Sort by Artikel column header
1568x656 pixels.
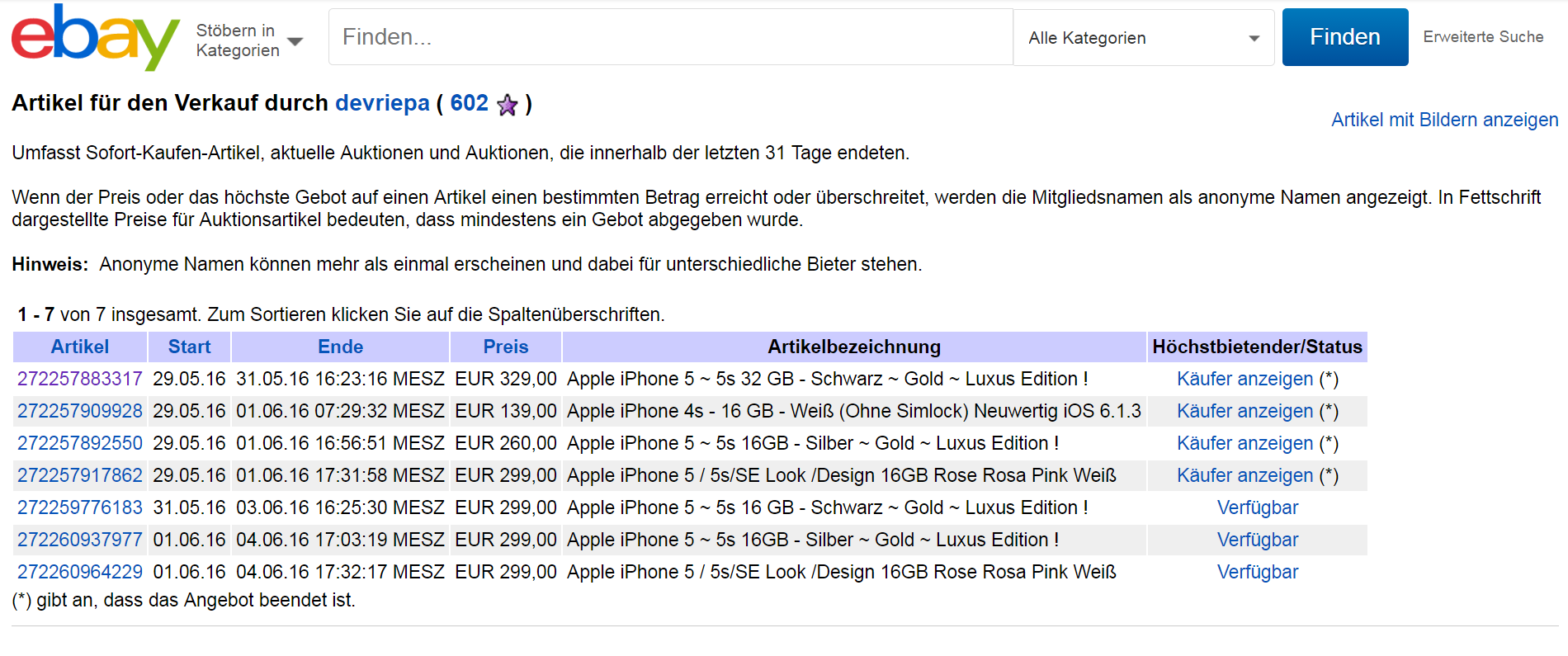80,347
